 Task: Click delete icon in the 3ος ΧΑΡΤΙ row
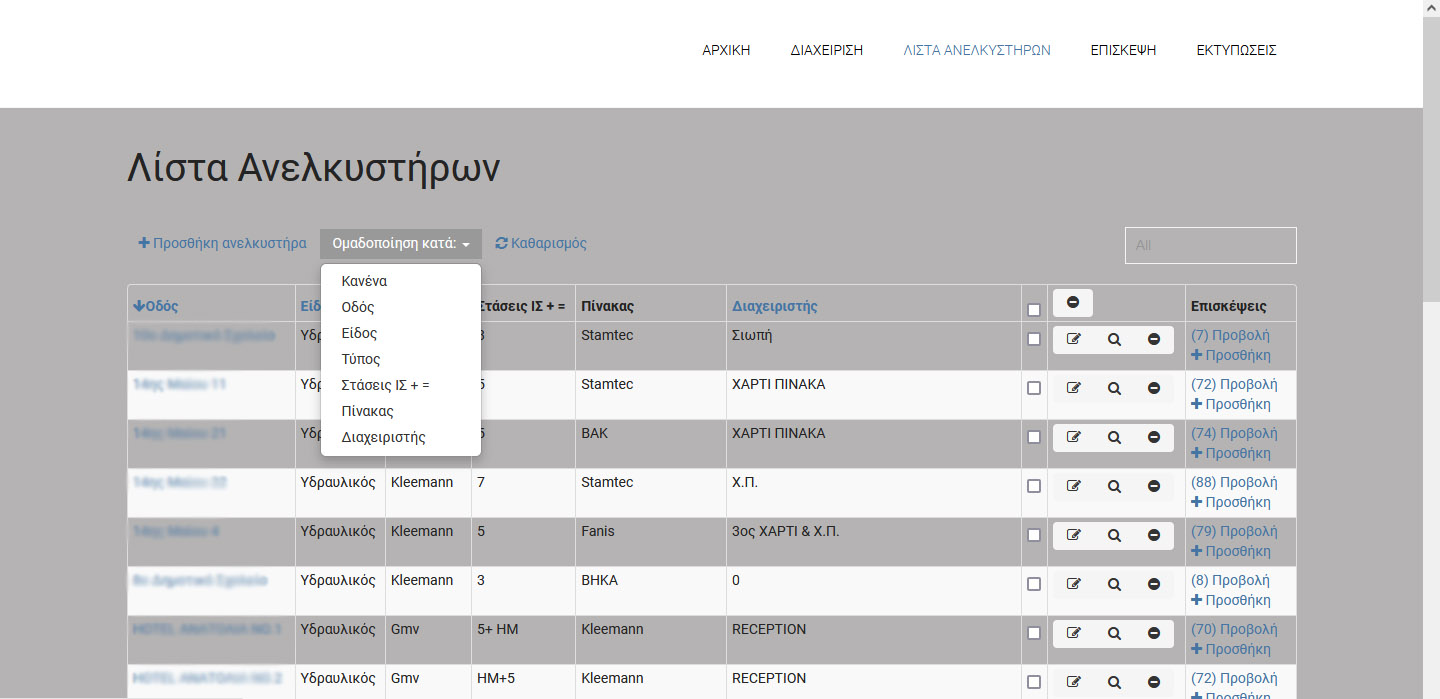[1153, 535]
